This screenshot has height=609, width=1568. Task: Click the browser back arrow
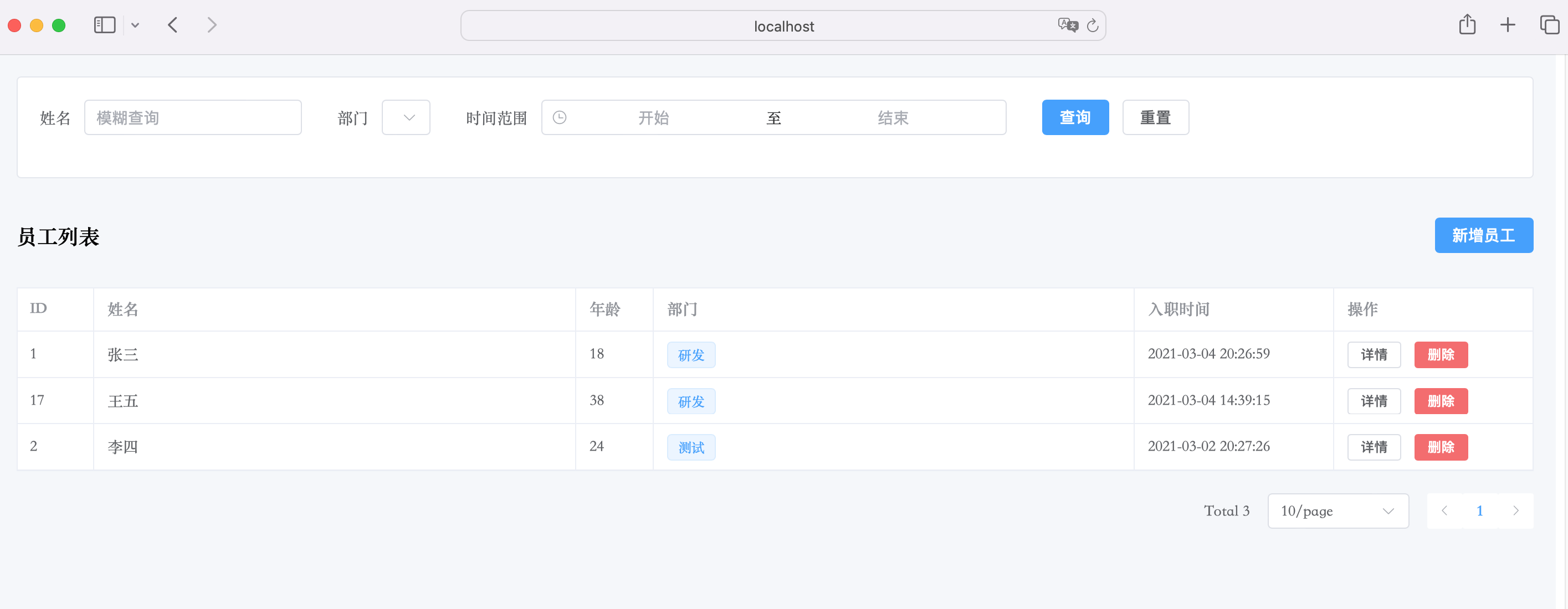[173, 25]
